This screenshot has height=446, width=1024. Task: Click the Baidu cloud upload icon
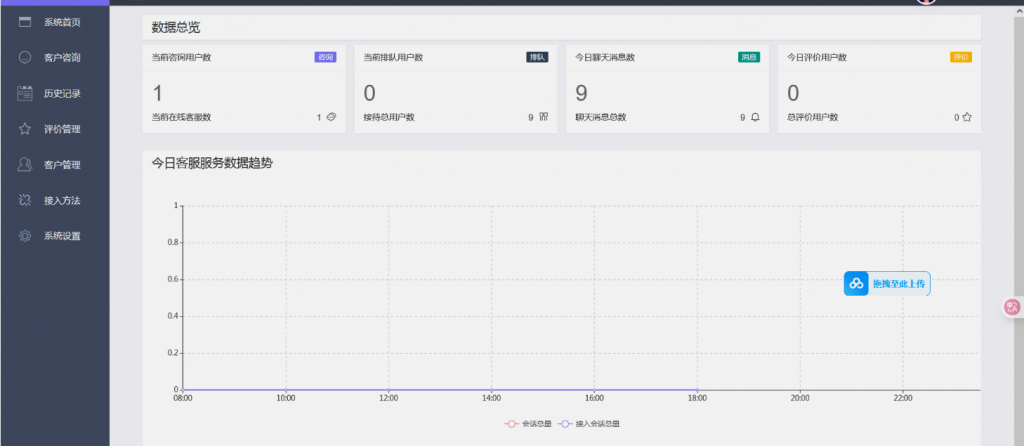857,284
